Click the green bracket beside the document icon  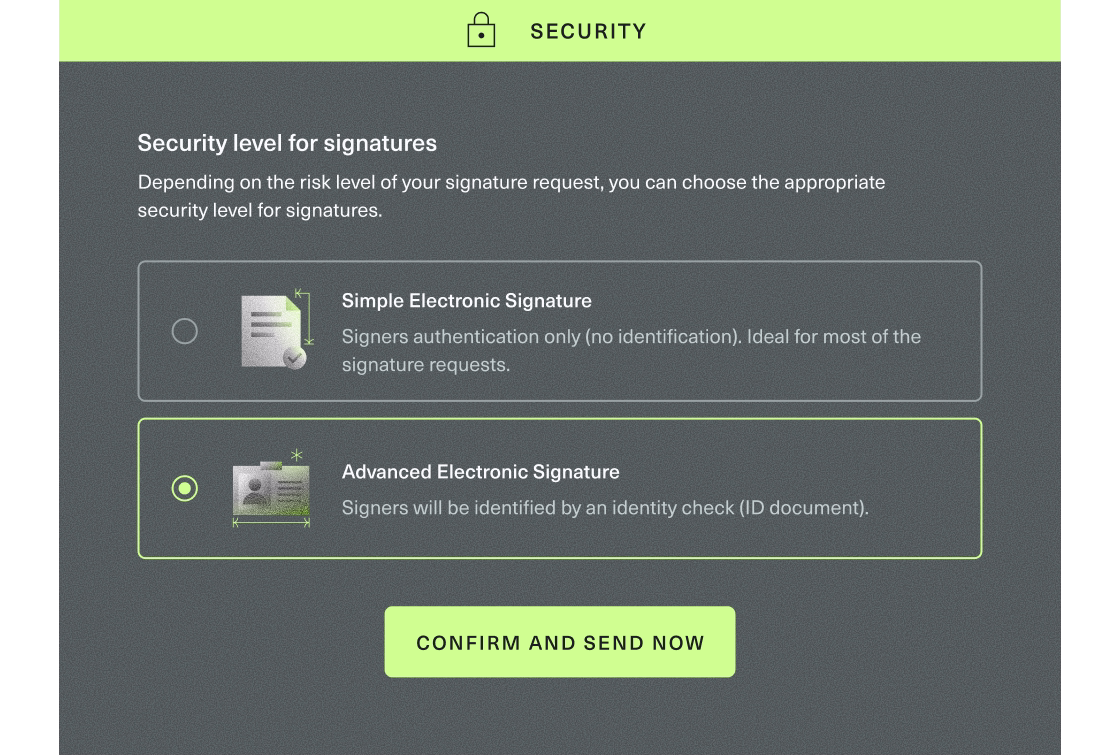(x=308, y=318)
